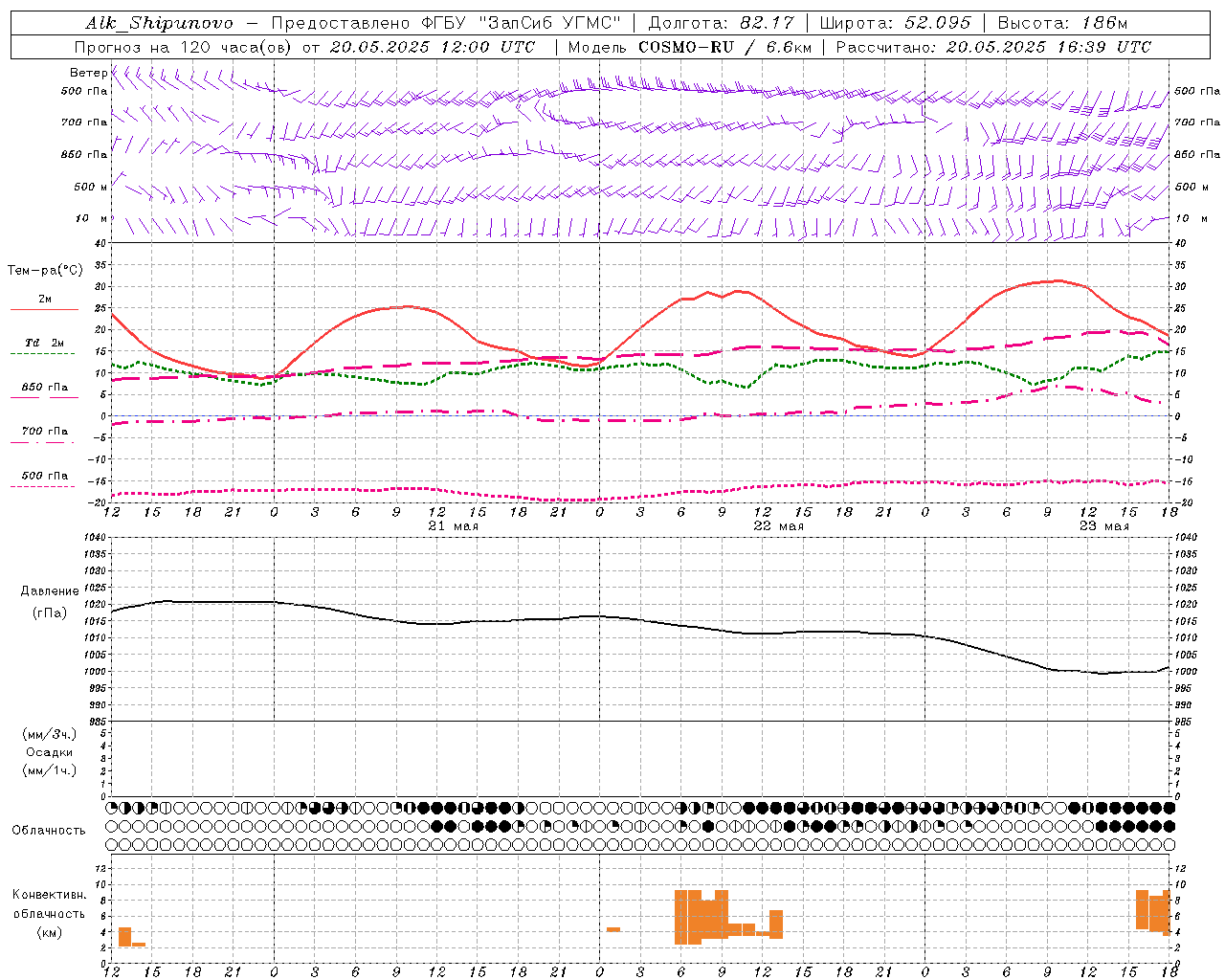
Task: Select the Долгота: 82.17 value
Action: [721, 23]
